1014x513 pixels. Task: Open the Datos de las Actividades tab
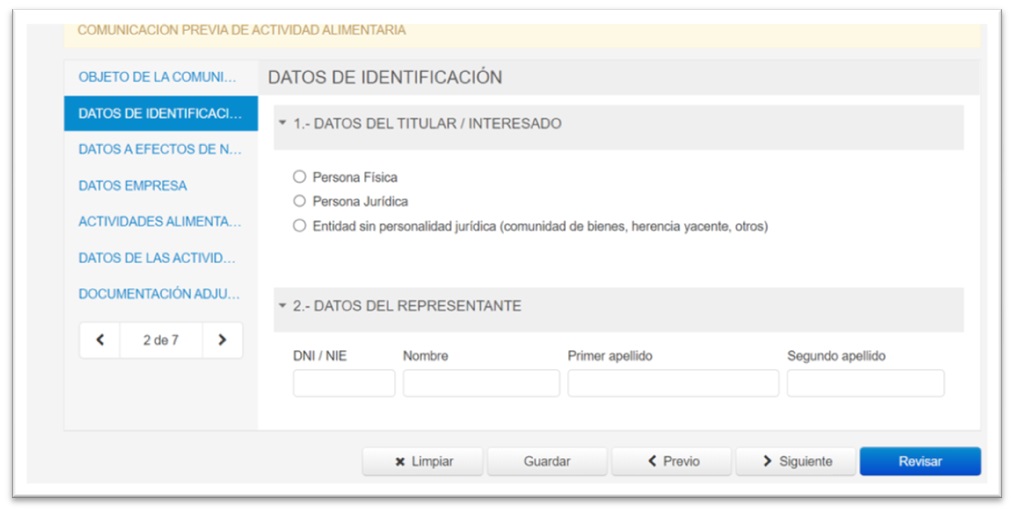click(x=158, y=257)
